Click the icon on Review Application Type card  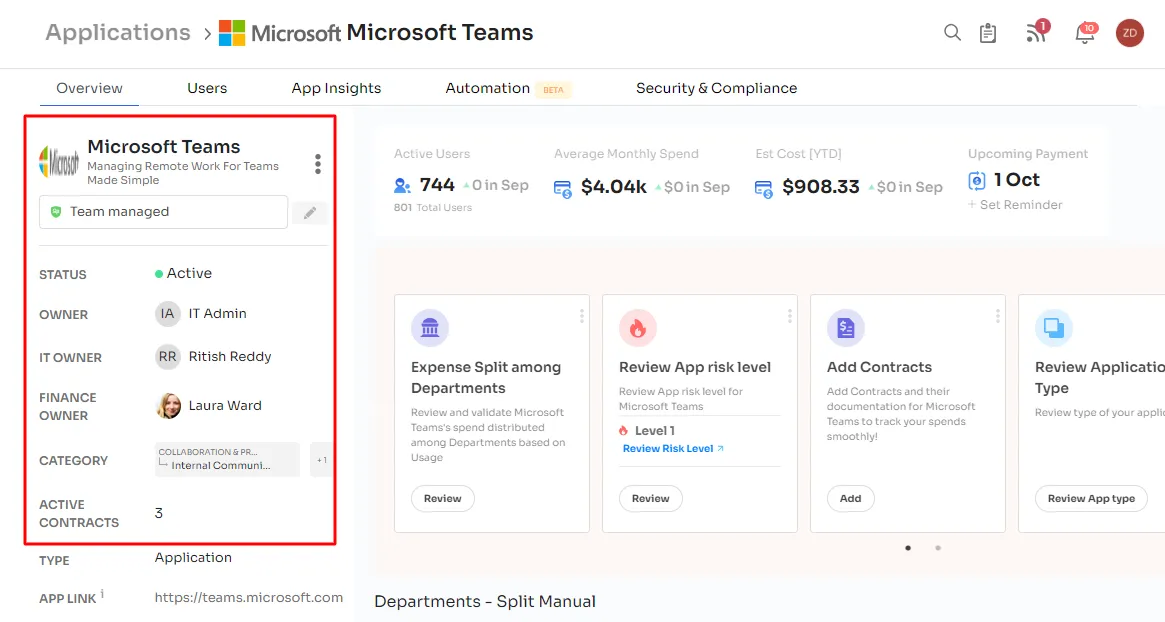coord(1054,328)
